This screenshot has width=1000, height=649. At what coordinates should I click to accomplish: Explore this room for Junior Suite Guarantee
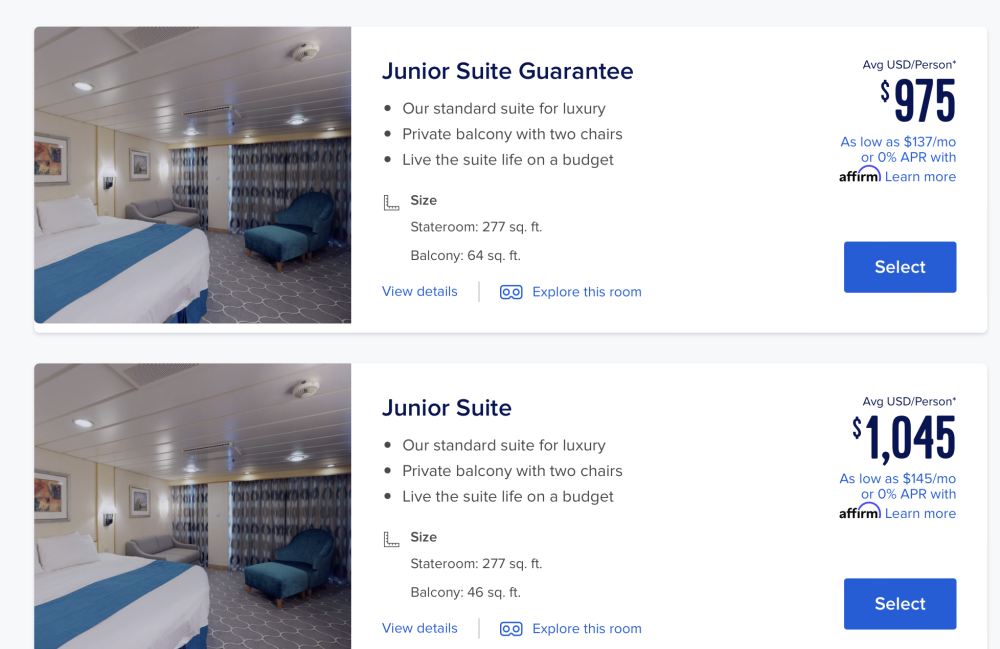point(587,292)
